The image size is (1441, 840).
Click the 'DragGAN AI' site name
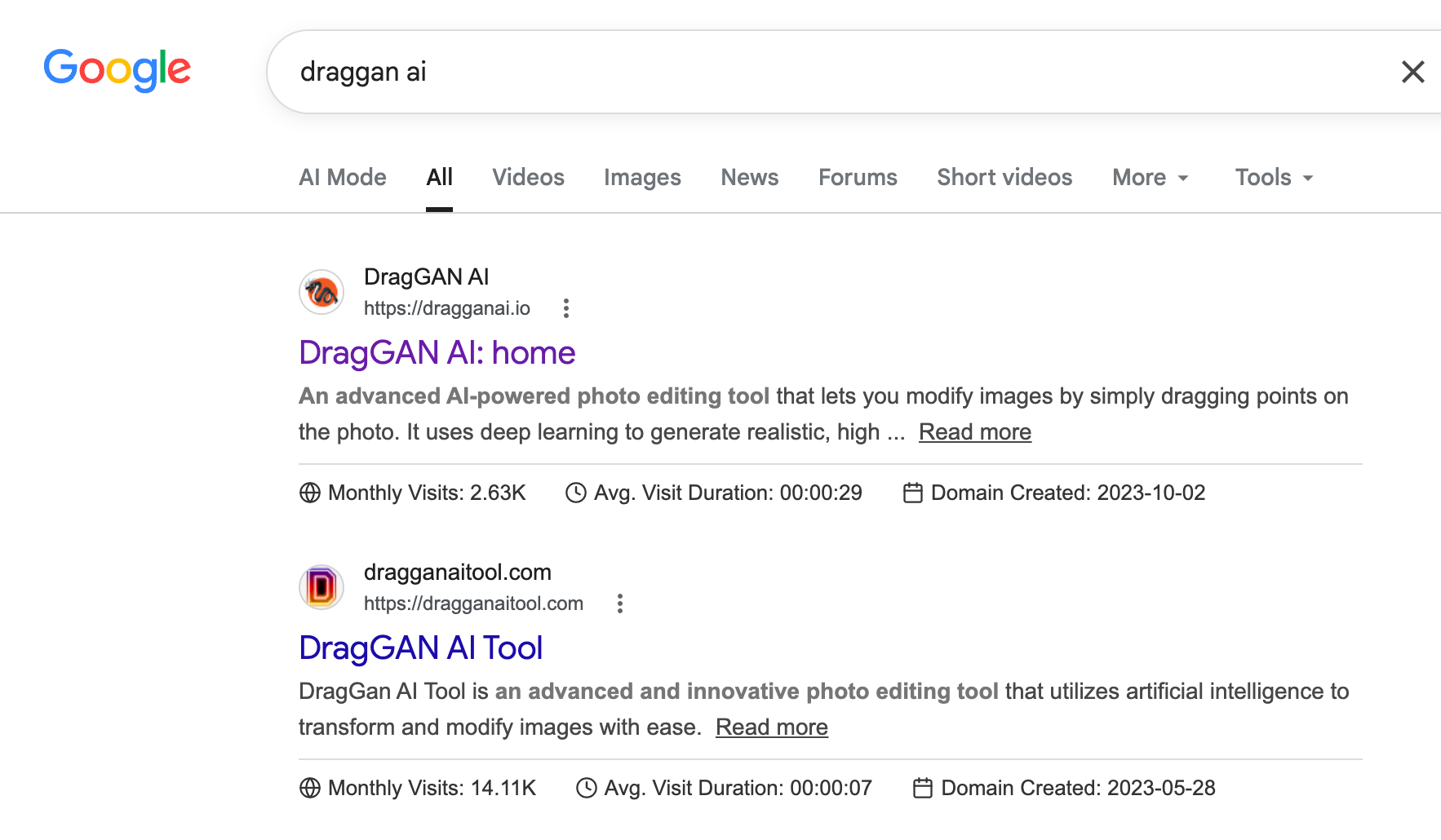click(427, 277)
